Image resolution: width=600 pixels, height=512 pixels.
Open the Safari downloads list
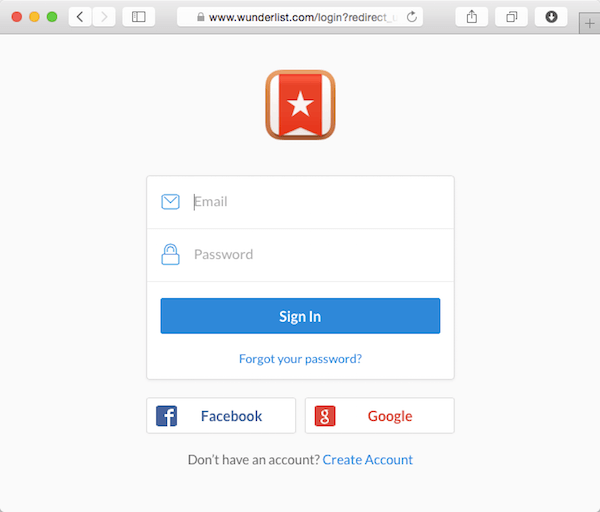(x=551, y=17)
